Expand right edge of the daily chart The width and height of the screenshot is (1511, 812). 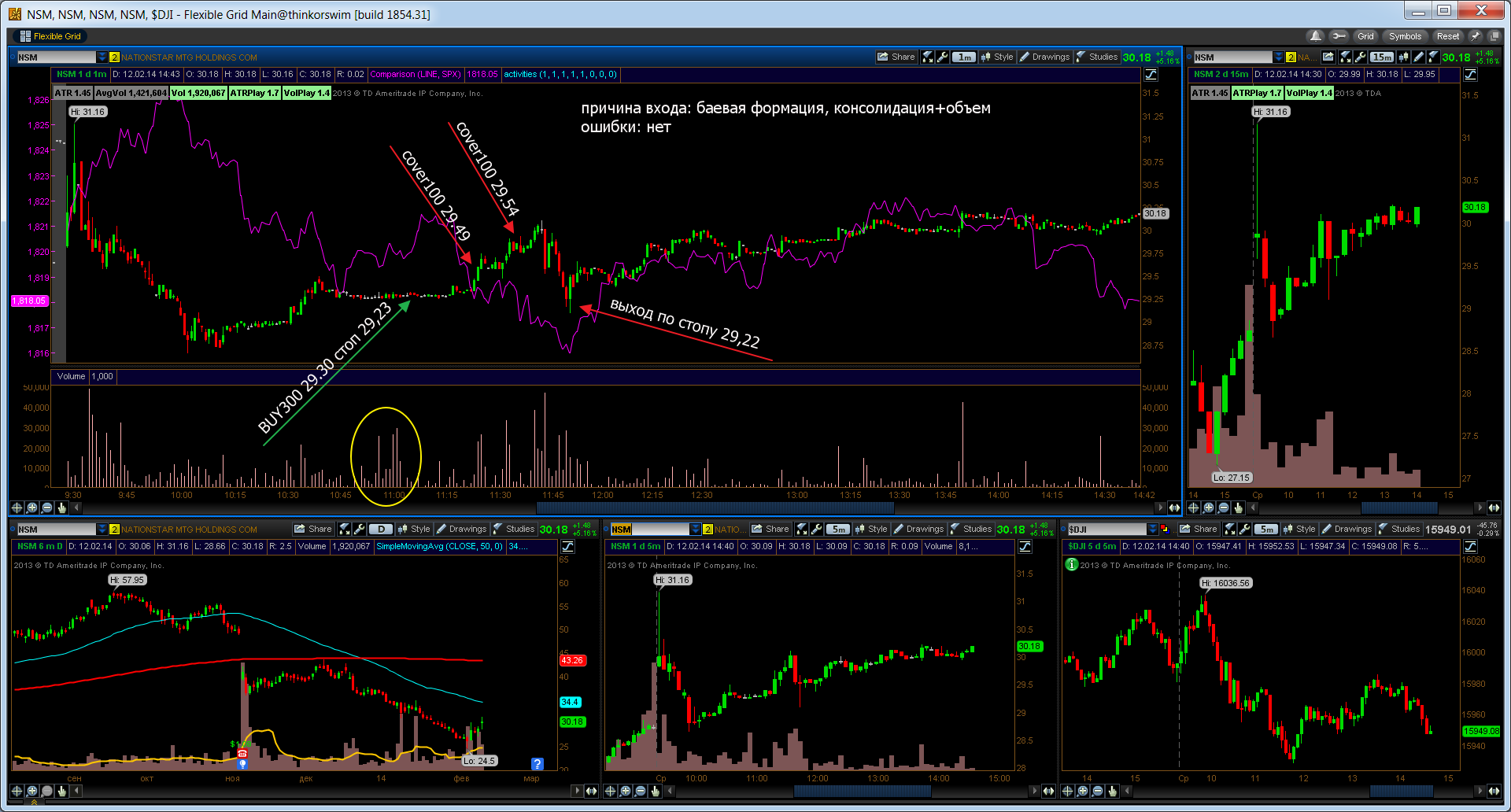(x=591, y=791)
